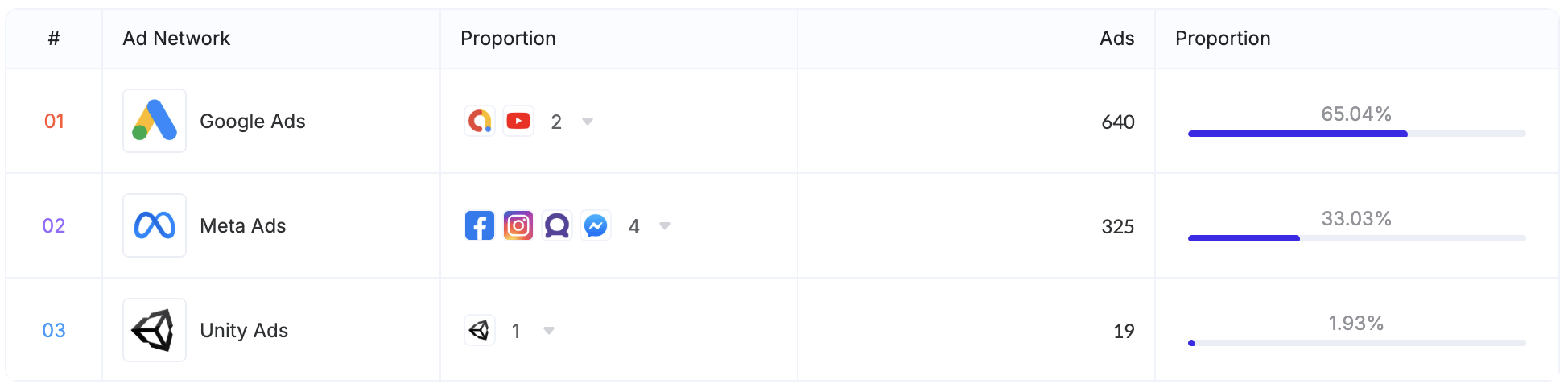
Task: Click the Ad Network column header
Action: click(x=176, y=38)
